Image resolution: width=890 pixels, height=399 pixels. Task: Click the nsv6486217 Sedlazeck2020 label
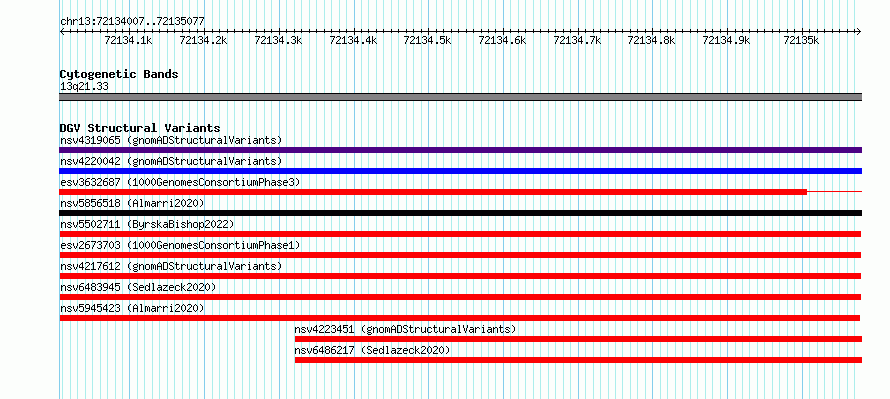372,350
